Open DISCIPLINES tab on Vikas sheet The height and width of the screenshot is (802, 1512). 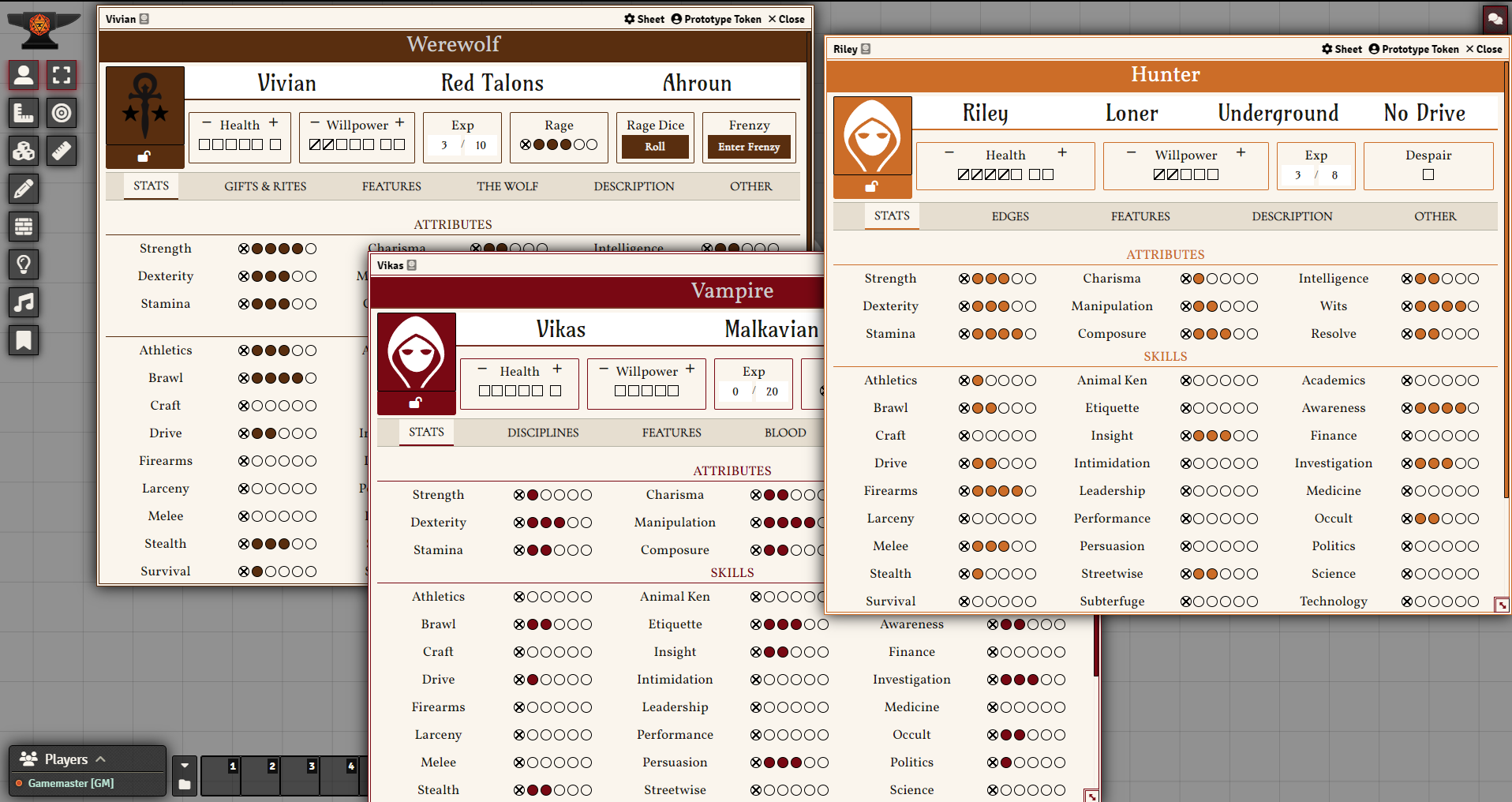[x=543, y=433]
